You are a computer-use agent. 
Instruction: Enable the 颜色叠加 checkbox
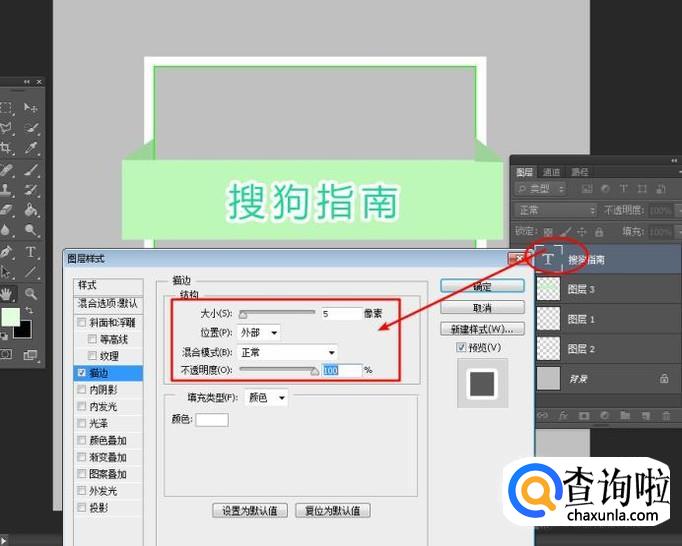tap(81, 440)
